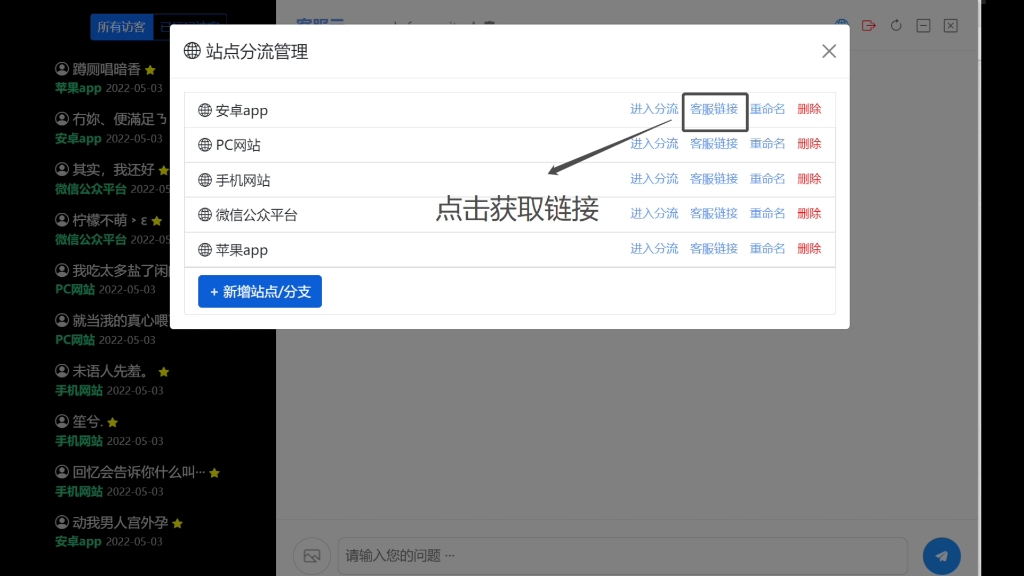Enter 进入分流 for the 苹果app site
This screenshot has width=1024, height=576.
tap(653, 248)
